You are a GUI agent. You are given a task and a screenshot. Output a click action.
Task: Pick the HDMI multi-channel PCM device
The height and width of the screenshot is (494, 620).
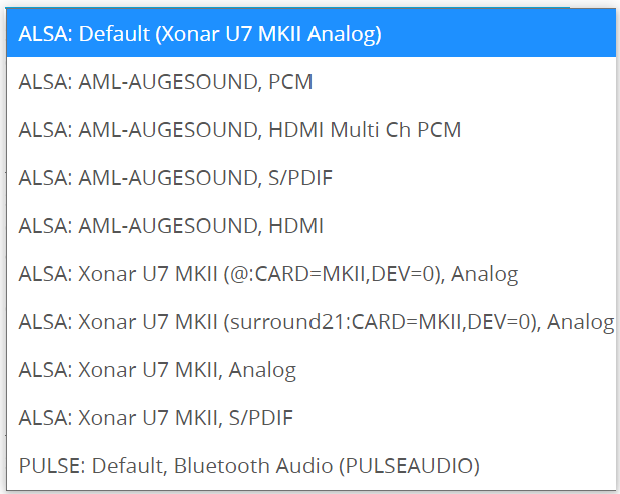tap(240, 130)
